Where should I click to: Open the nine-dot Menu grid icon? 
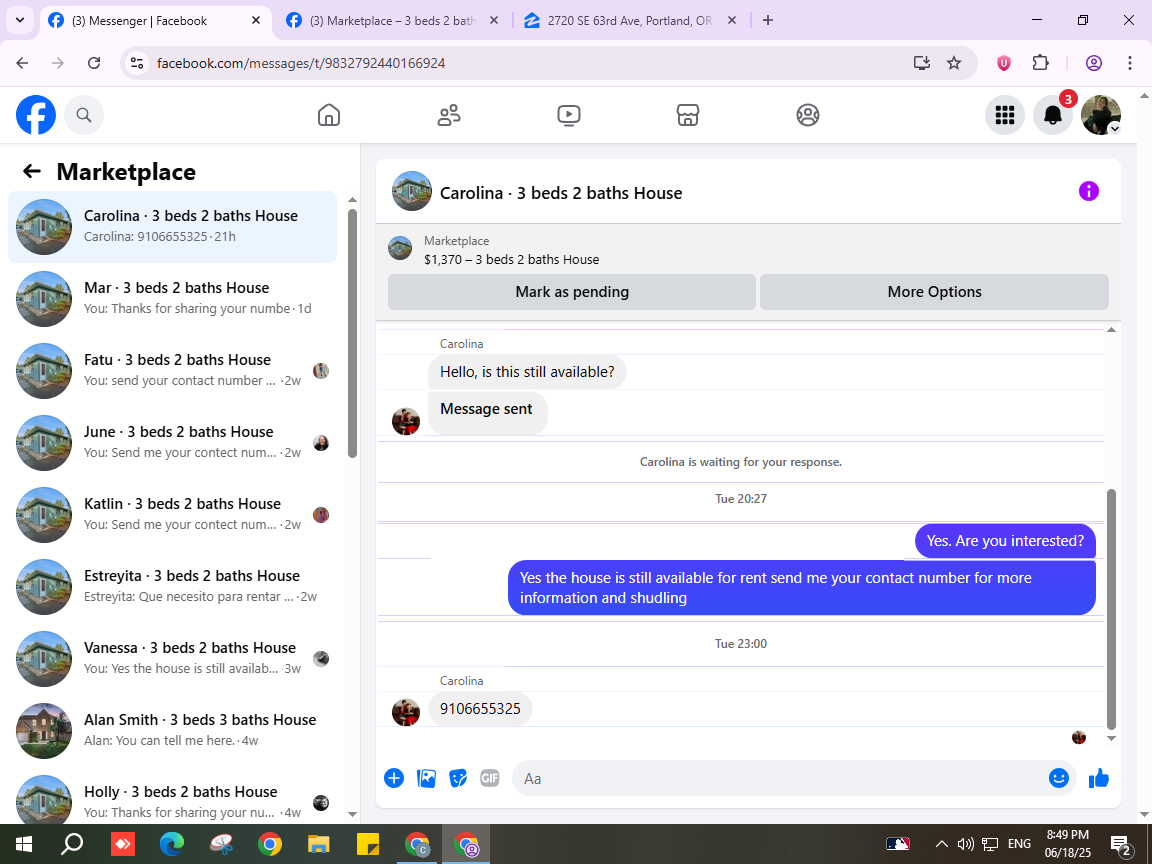(x=1004, y=115)
